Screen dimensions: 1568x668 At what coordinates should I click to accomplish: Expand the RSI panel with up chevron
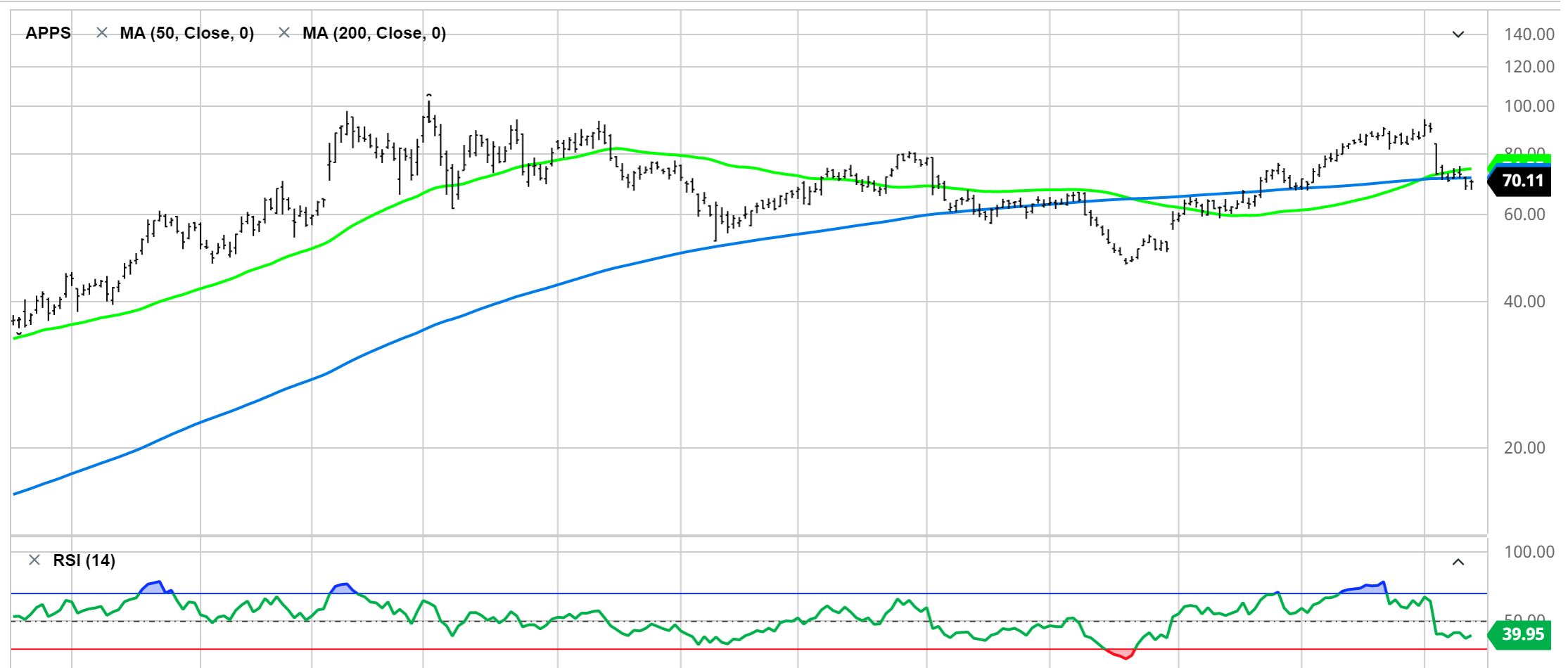pos(1458,562)
